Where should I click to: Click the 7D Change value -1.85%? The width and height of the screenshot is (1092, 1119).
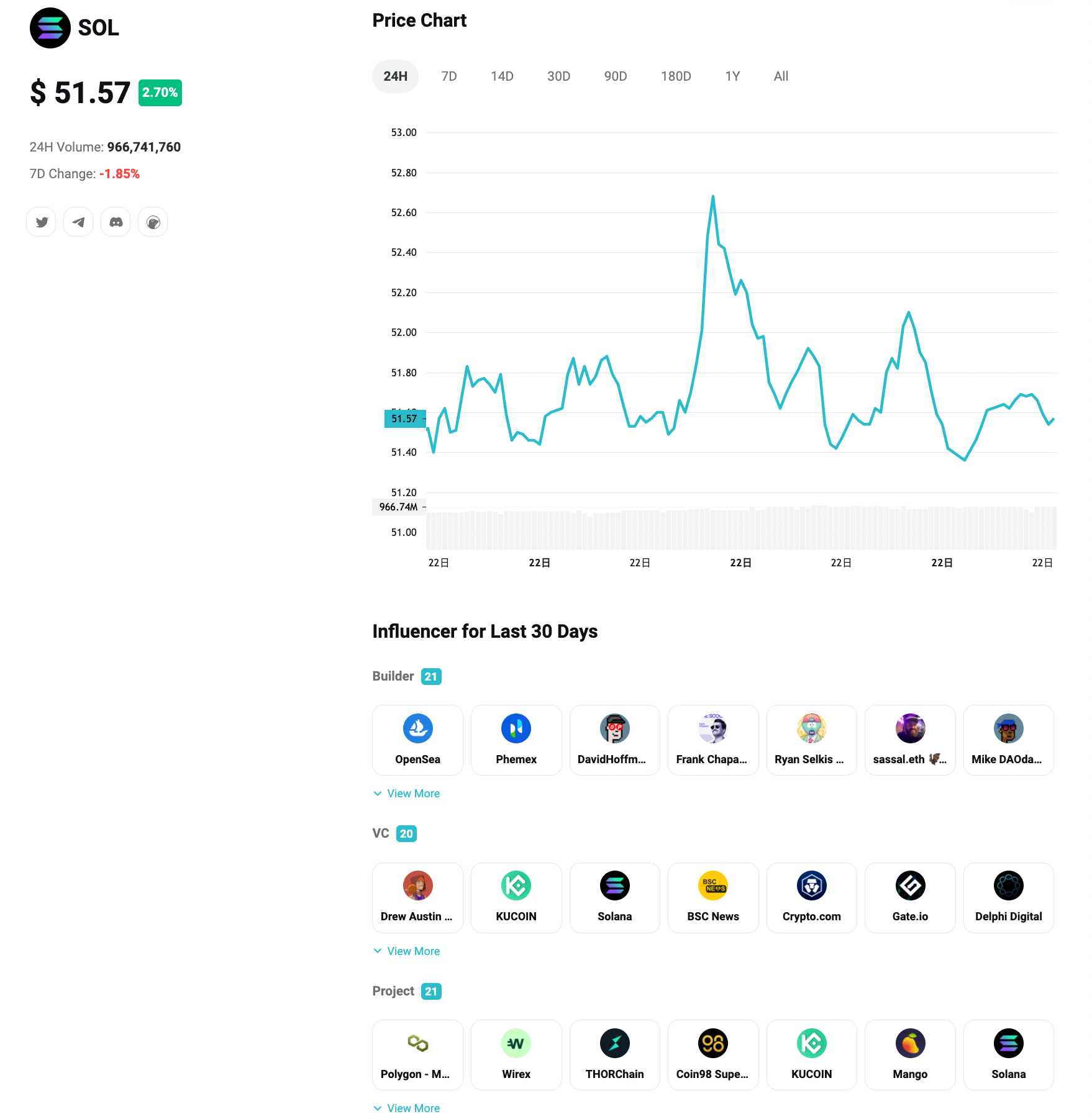click(x=119, y=174)
